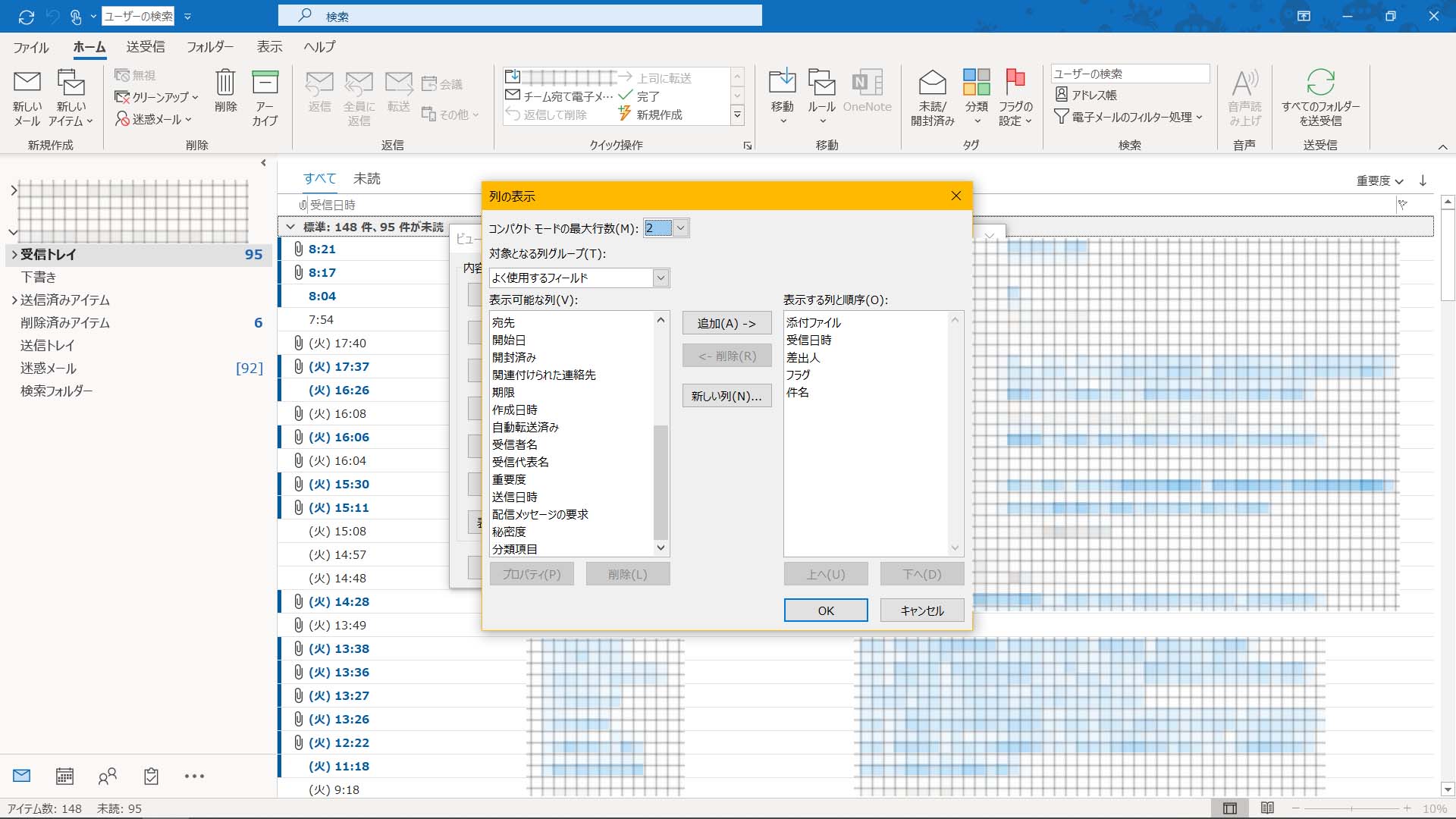1456x819 pixels.
Task: Select 重要度 in available columns list
Action: point(509,479)
